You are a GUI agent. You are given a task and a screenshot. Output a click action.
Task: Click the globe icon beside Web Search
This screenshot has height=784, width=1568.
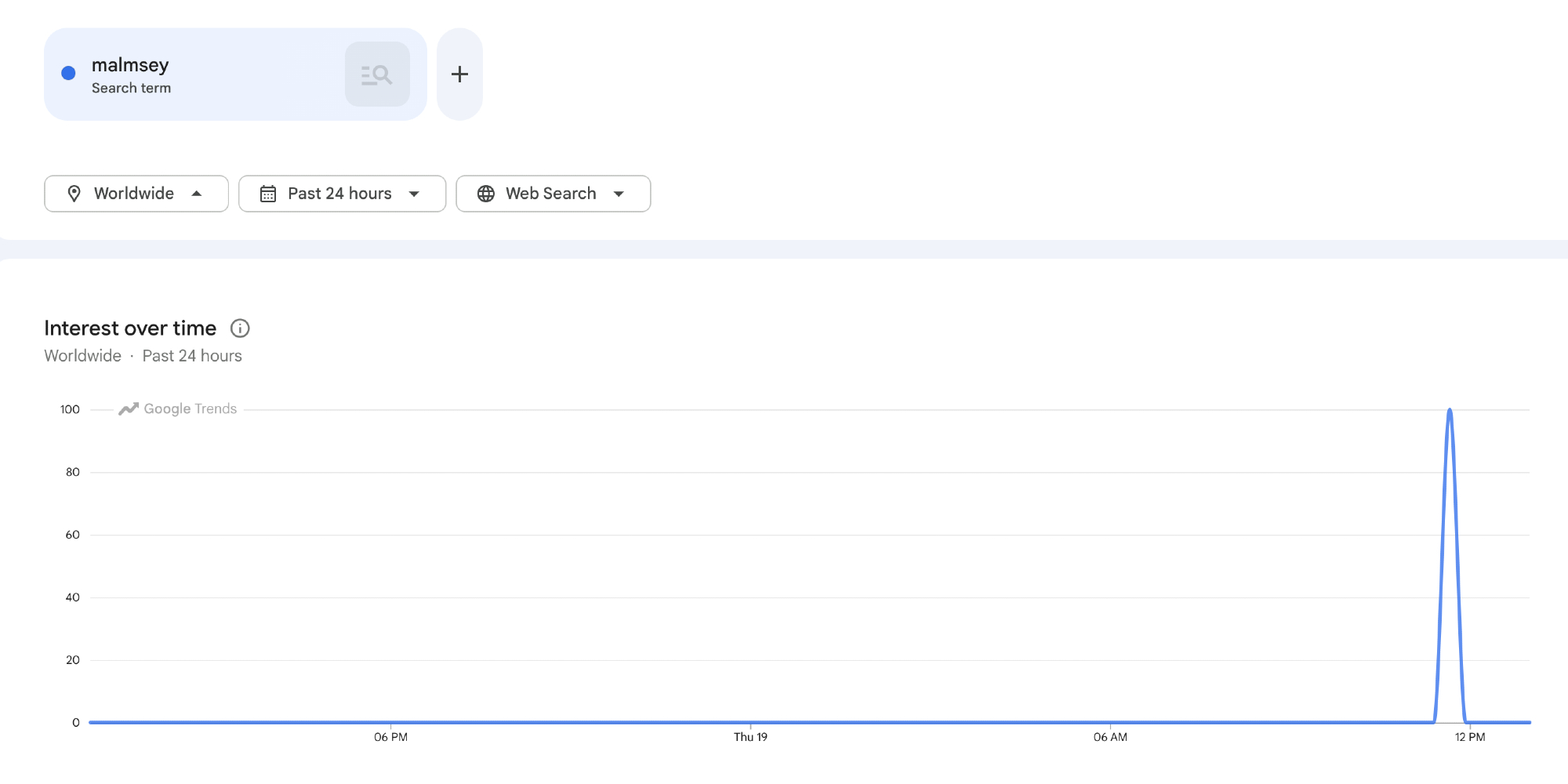(486, 194)
